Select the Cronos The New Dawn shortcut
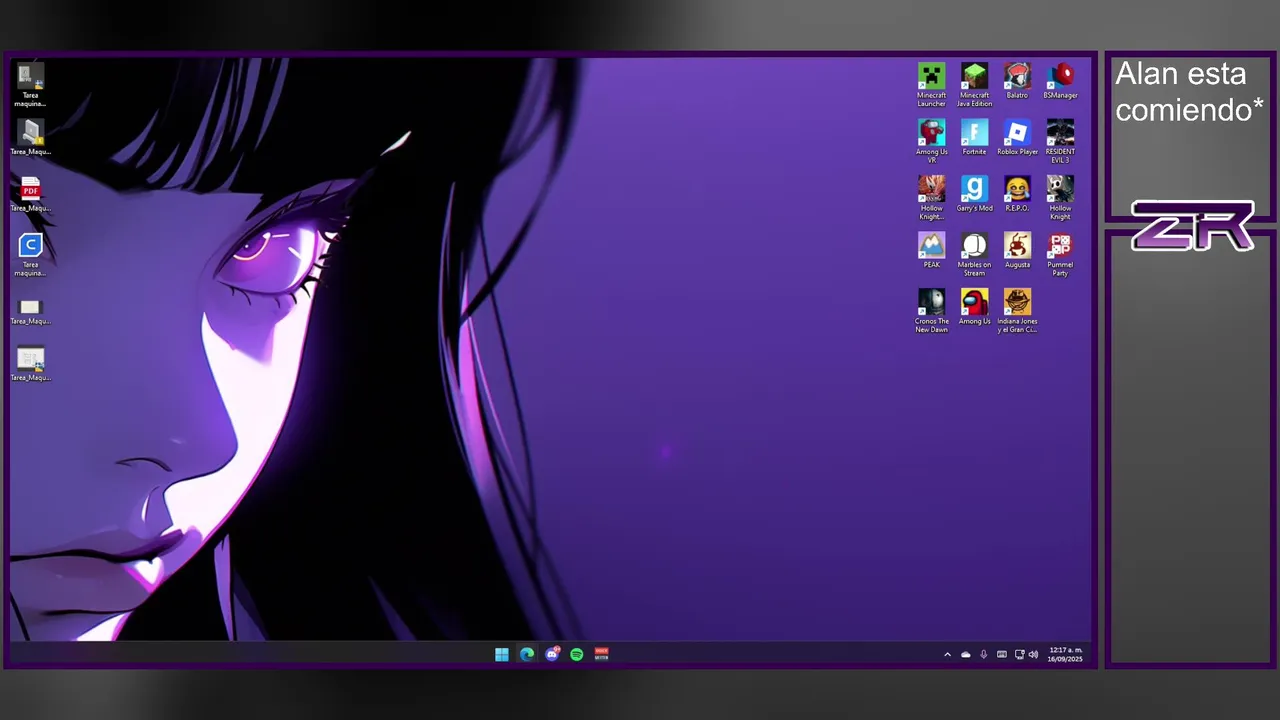The image size is (1280, 720). pos(931,311)
